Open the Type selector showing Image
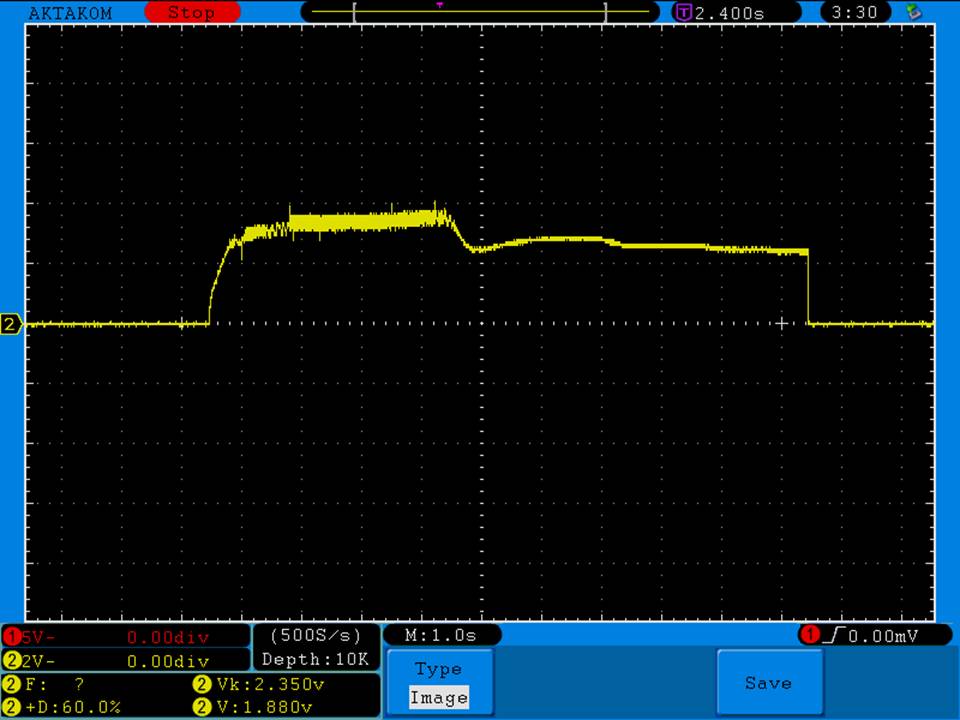 pyautogui.click(x=438, y=697)
